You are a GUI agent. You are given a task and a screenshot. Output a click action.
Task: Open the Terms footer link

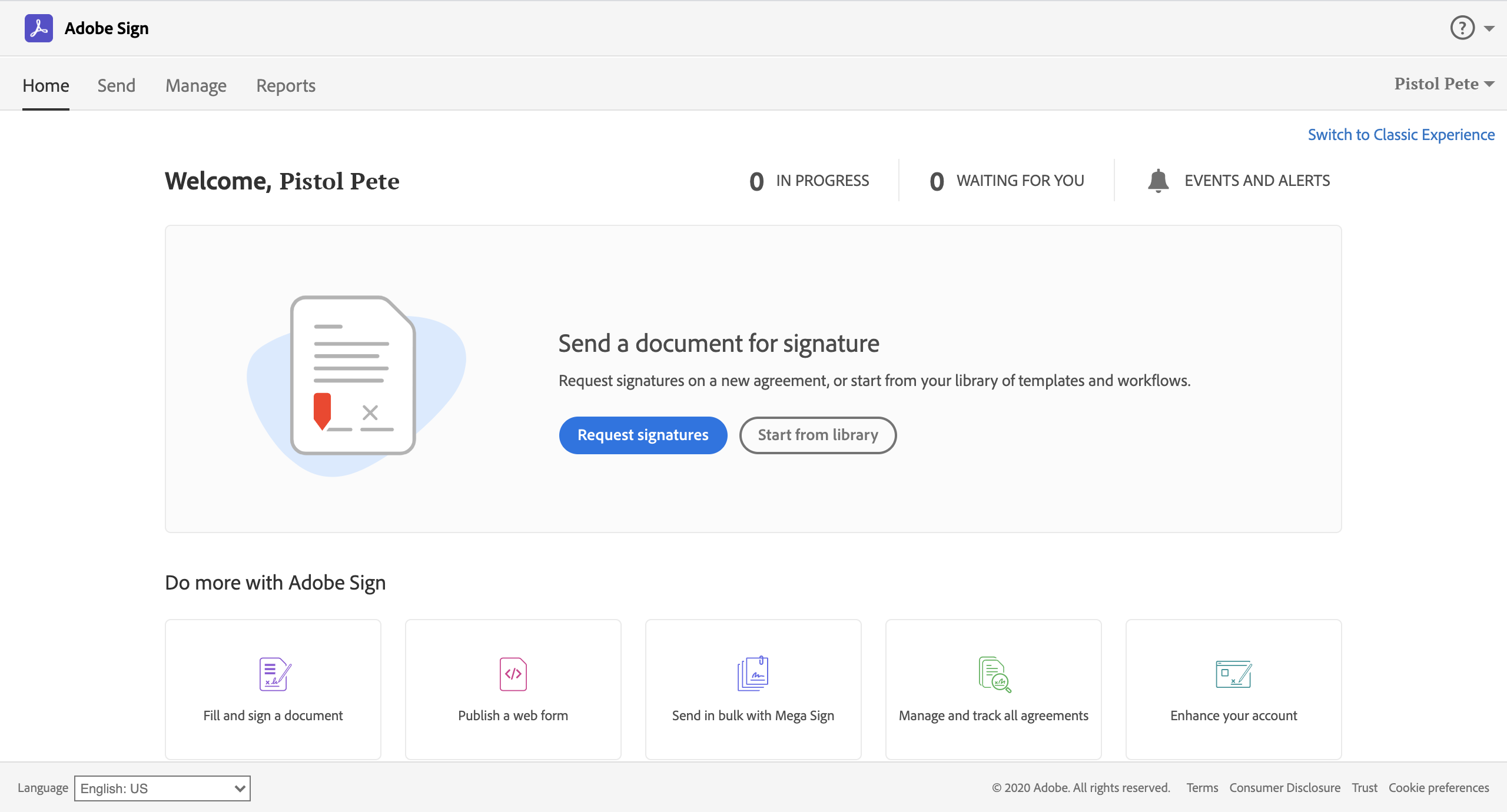pyautogui.click(x=1202, y=788)
